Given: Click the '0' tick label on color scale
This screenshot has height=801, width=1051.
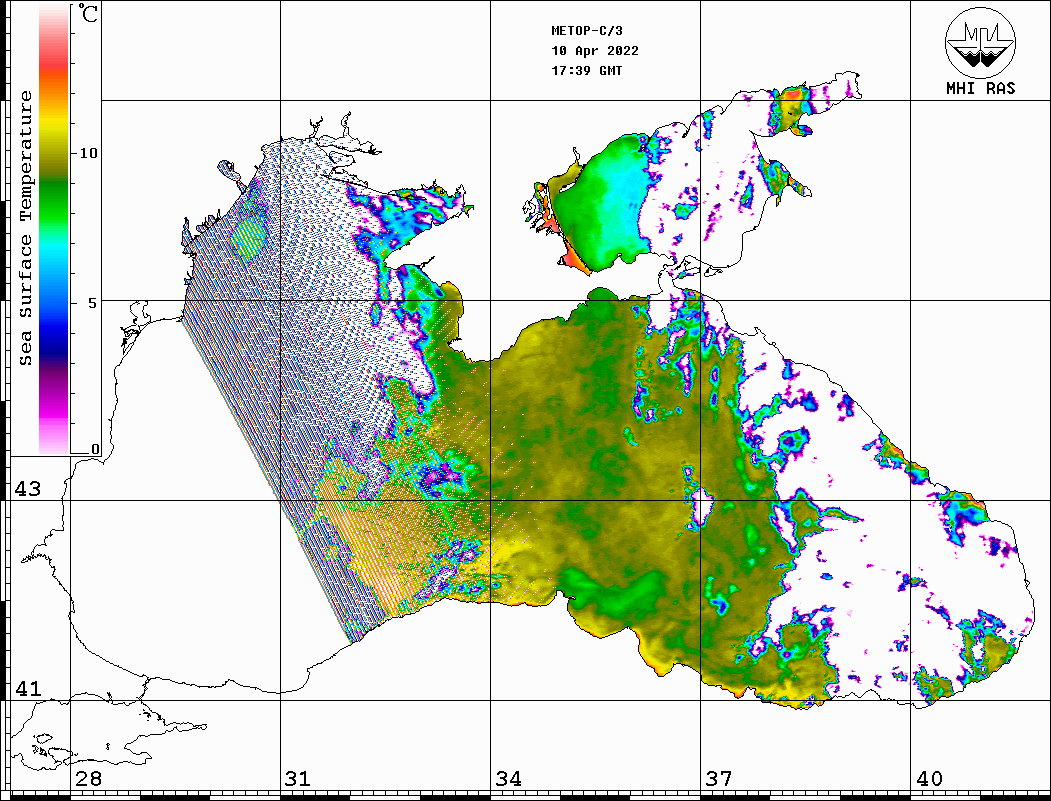Looking at the screenshot, I should [95, 449].
